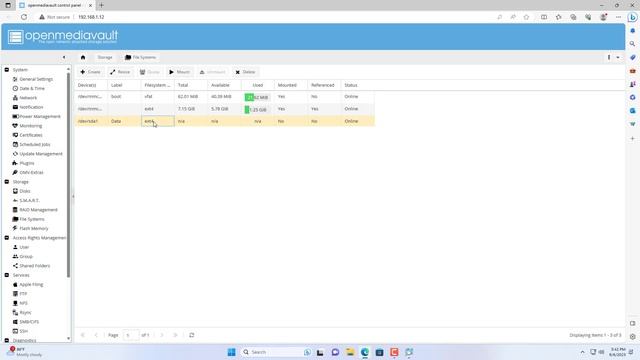Screen dimensions: 640x360
Task: Open File Explorer from the taskbar
Action: point(350,352)
